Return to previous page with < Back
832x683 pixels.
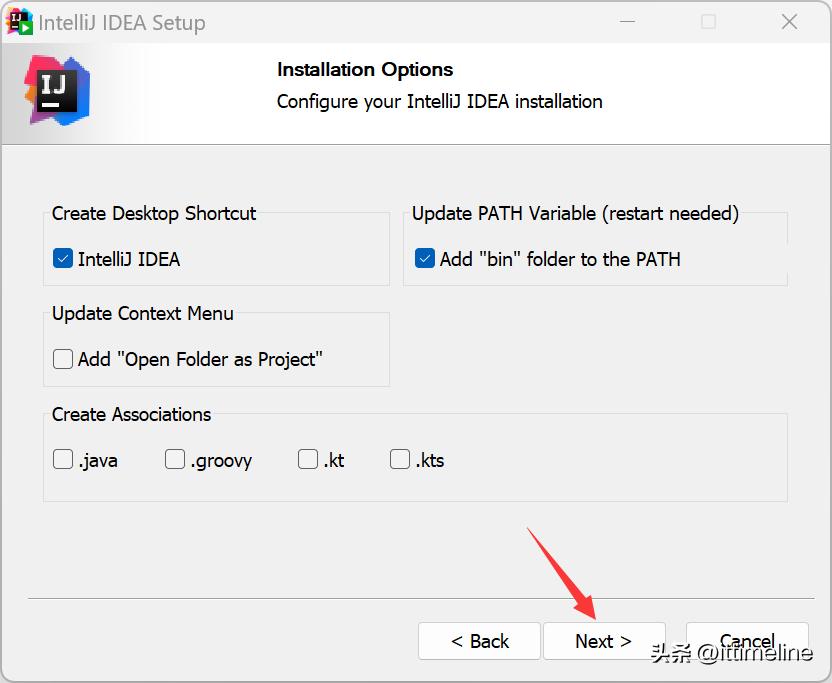(479, 641)
